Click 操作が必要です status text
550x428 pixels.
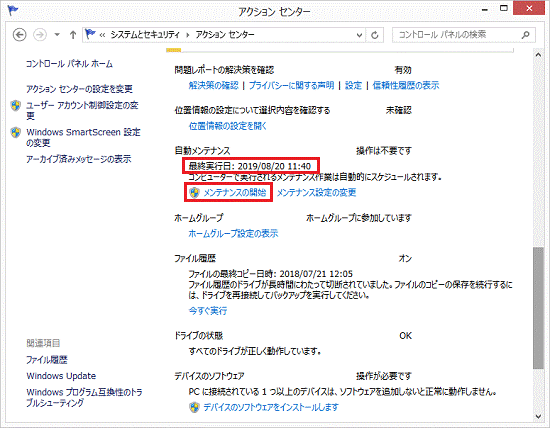click(x=384, y=376)
